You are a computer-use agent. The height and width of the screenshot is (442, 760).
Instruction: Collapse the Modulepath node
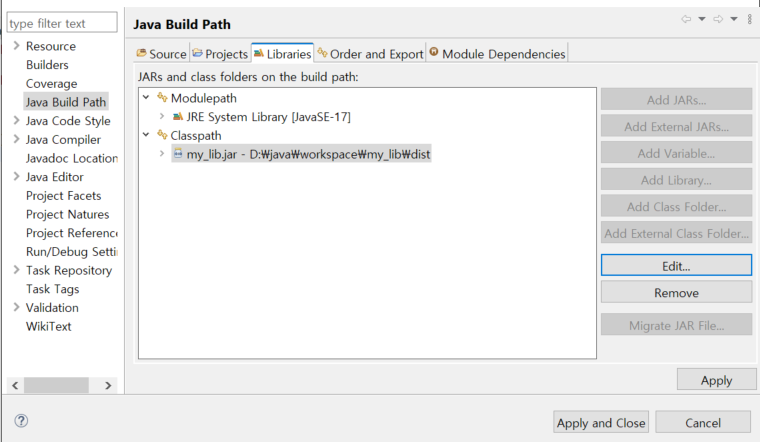(x=146, y=97)
